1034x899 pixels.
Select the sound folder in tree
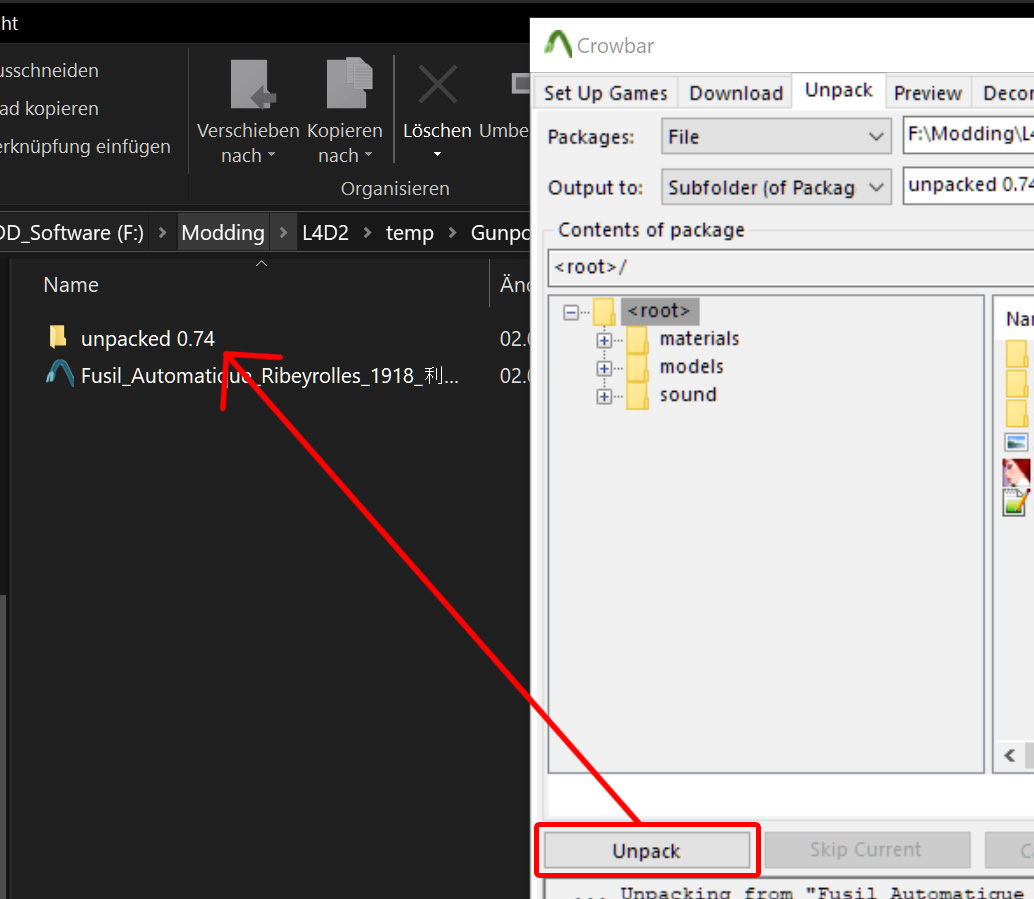pyautogui.click(x=688, y=394)
